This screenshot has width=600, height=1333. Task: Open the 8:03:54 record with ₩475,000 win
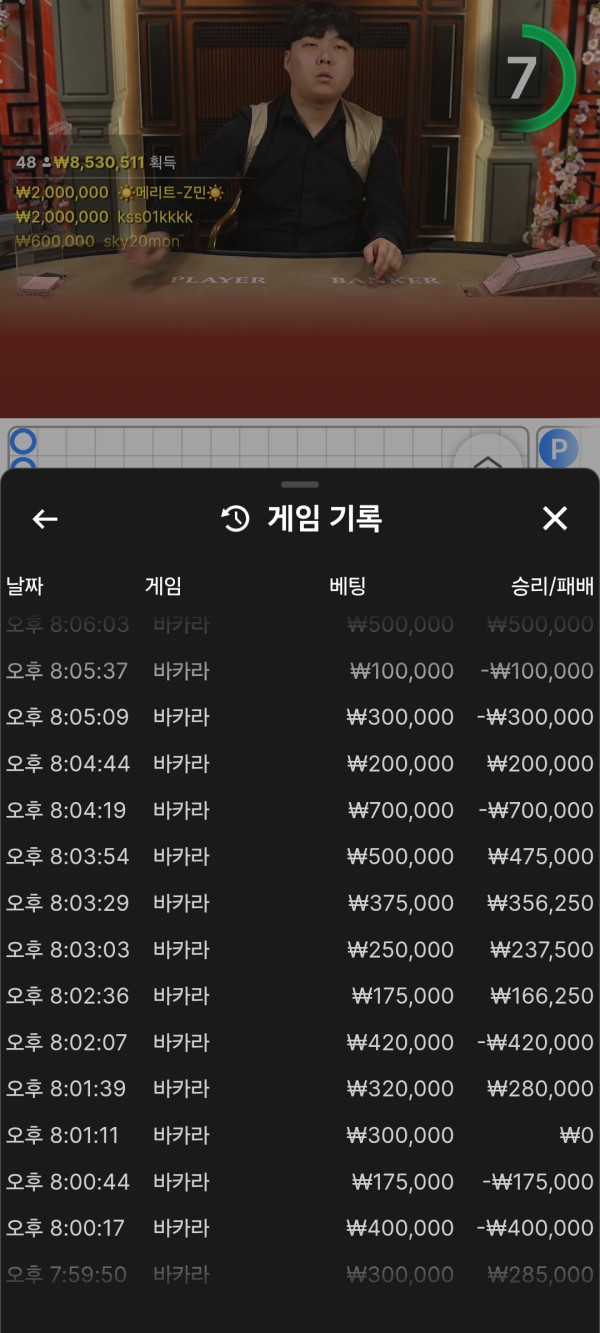[x=300, y=857]
